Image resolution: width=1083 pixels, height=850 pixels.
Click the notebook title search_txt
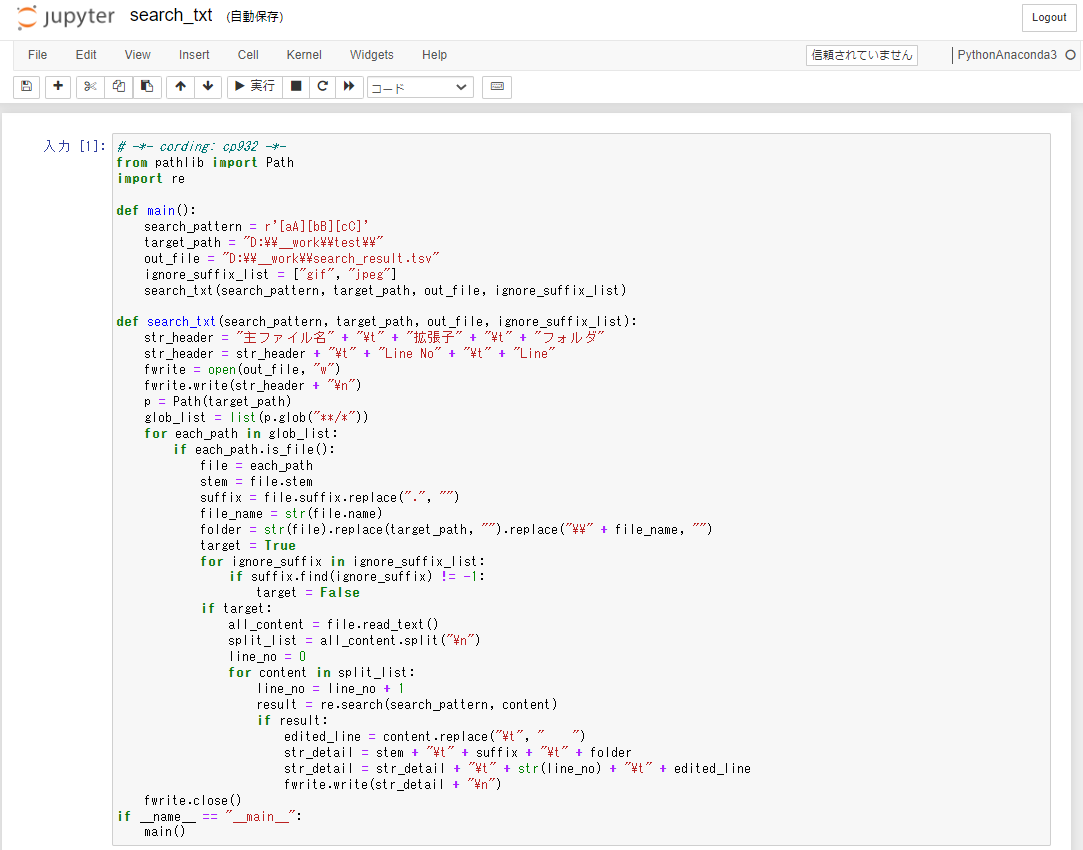point(171,15)
